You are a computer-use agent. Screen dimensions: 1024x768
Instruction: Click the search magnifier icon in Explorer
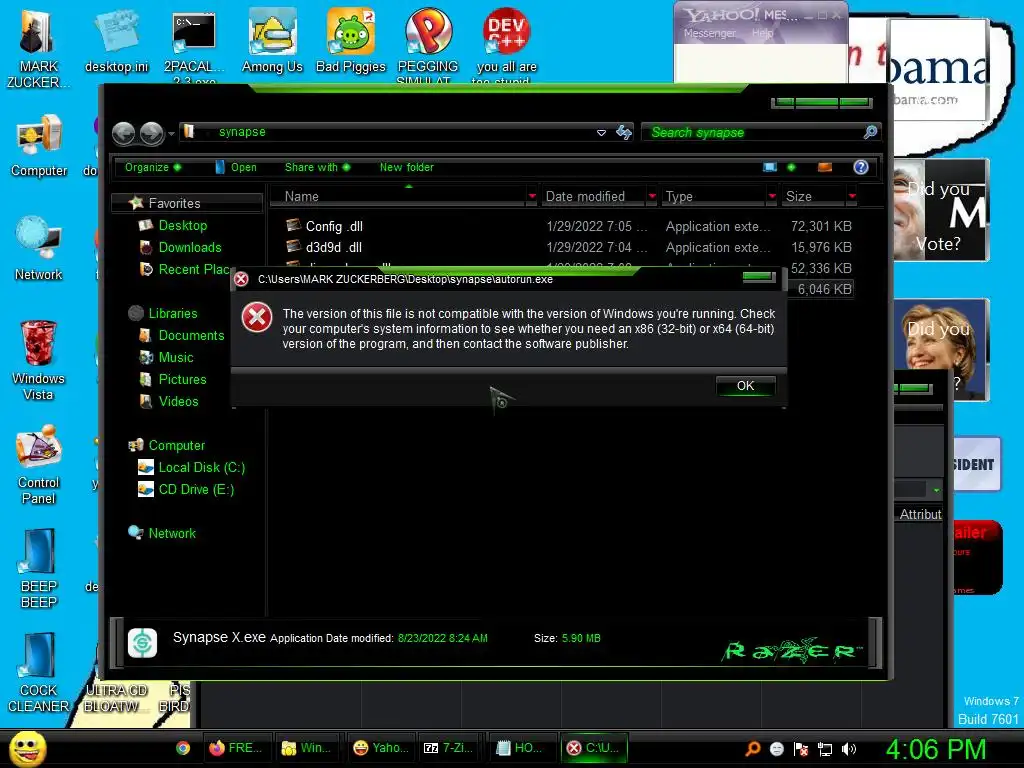(x=870, y=133)
